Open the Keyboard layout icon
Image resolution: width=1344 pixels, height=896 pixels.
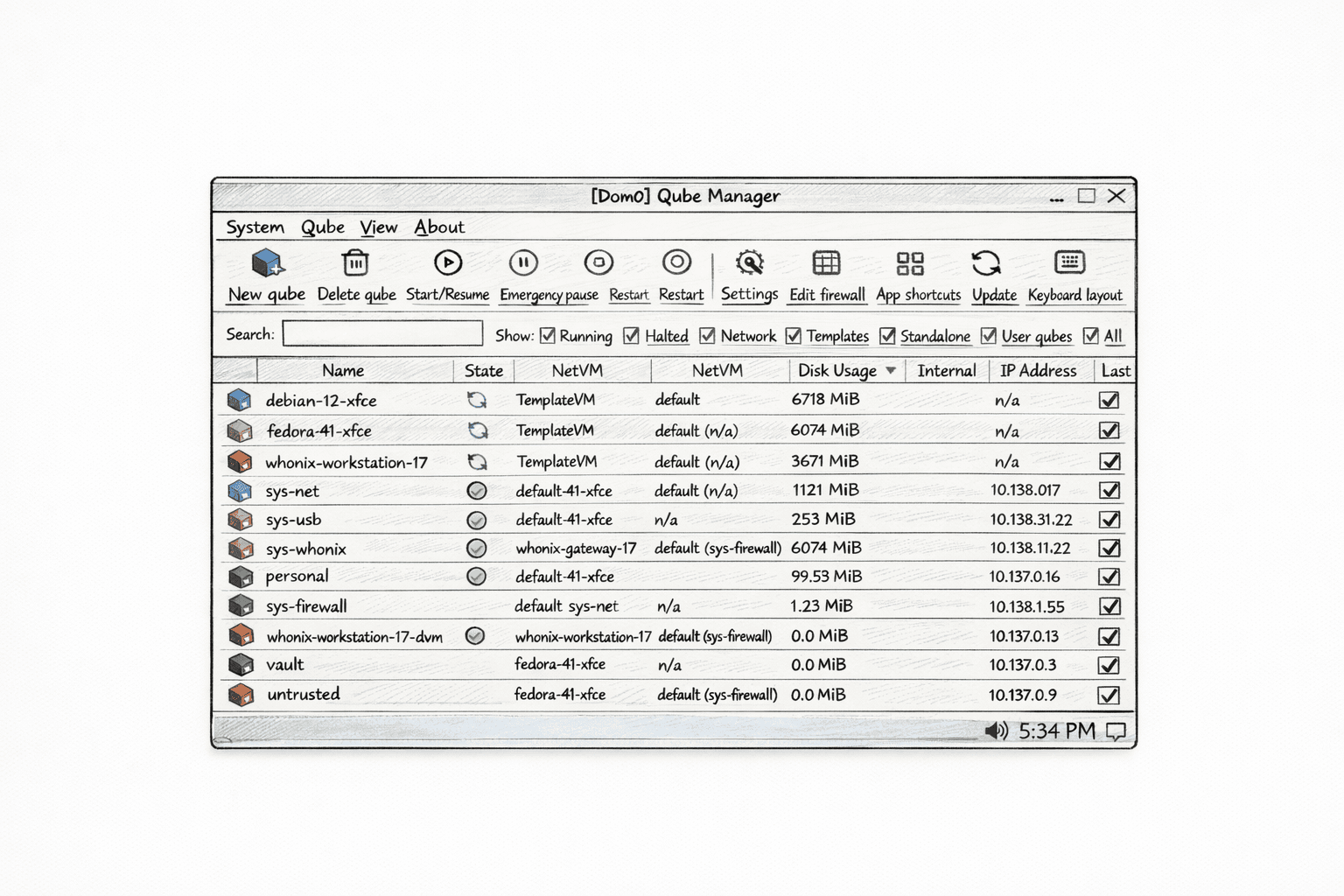pyautogui.click(x=1069, y=262)
